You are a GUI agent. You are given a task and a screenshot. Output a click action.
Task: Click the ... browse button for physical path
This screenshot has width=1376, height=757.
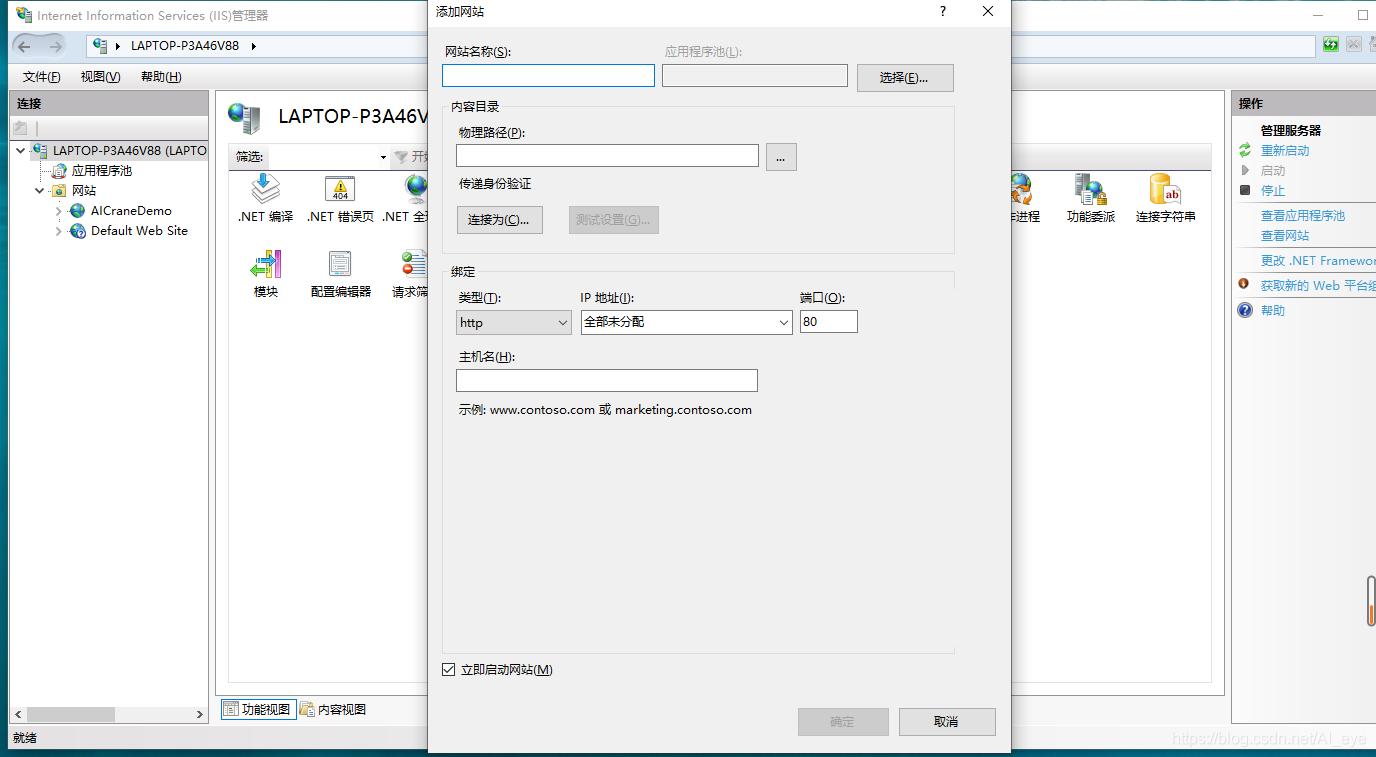coord(781,156)
